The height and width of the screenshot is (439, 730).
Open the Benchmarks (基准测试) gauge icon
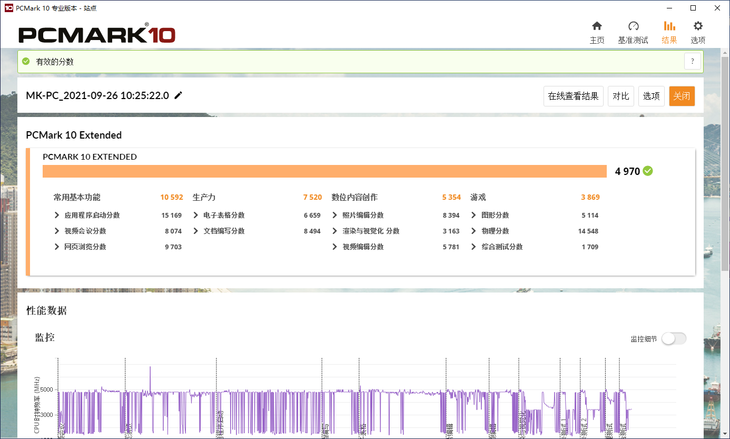pos(632,27)
